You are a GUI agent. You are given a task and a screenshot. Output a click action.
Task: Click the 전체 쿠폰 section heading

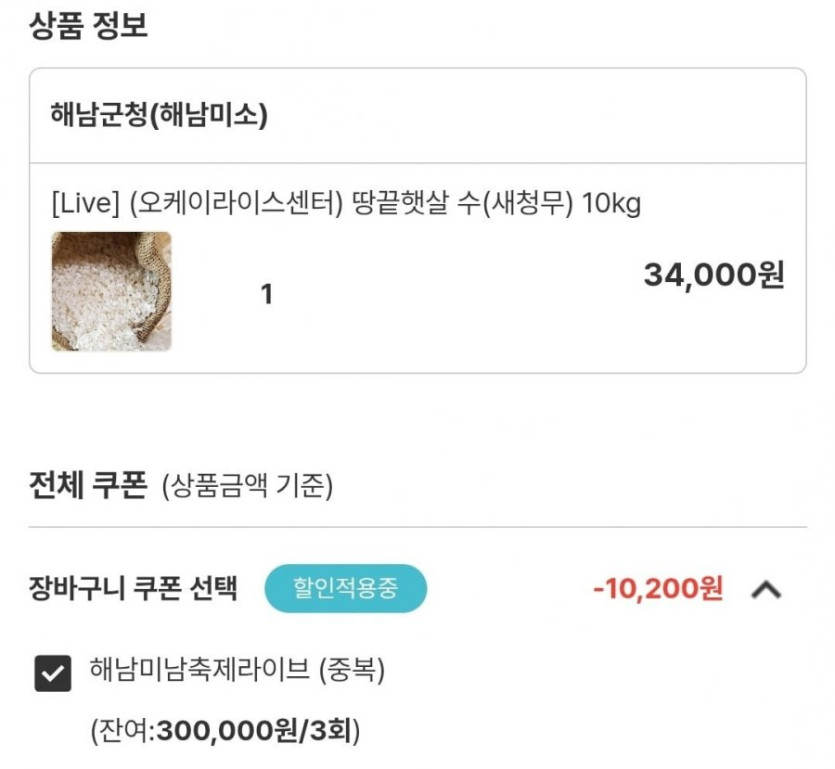(x=88, y=487)
